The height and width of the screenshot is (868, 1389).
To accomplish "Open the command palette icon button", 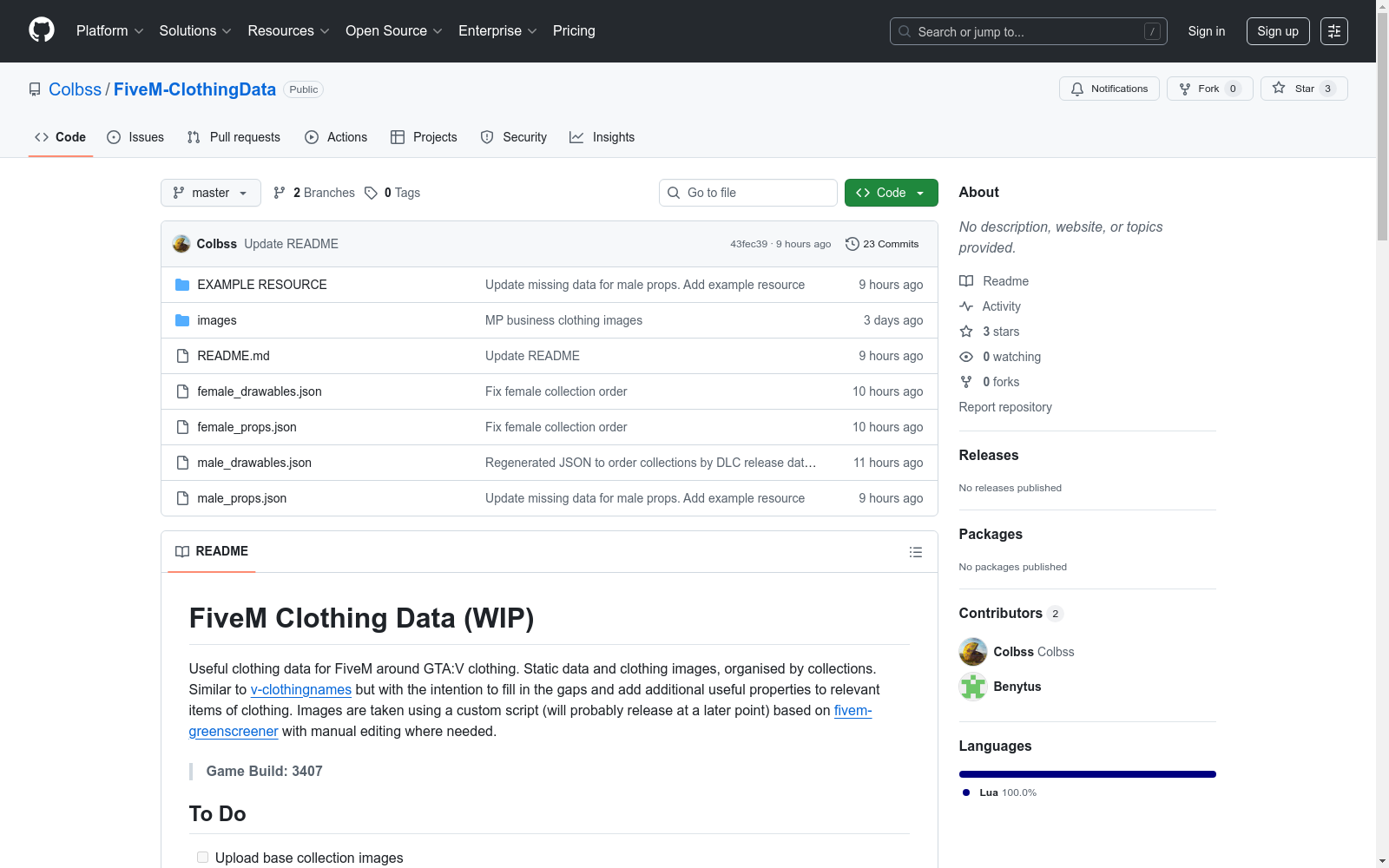I will (x=1334, y=31).
